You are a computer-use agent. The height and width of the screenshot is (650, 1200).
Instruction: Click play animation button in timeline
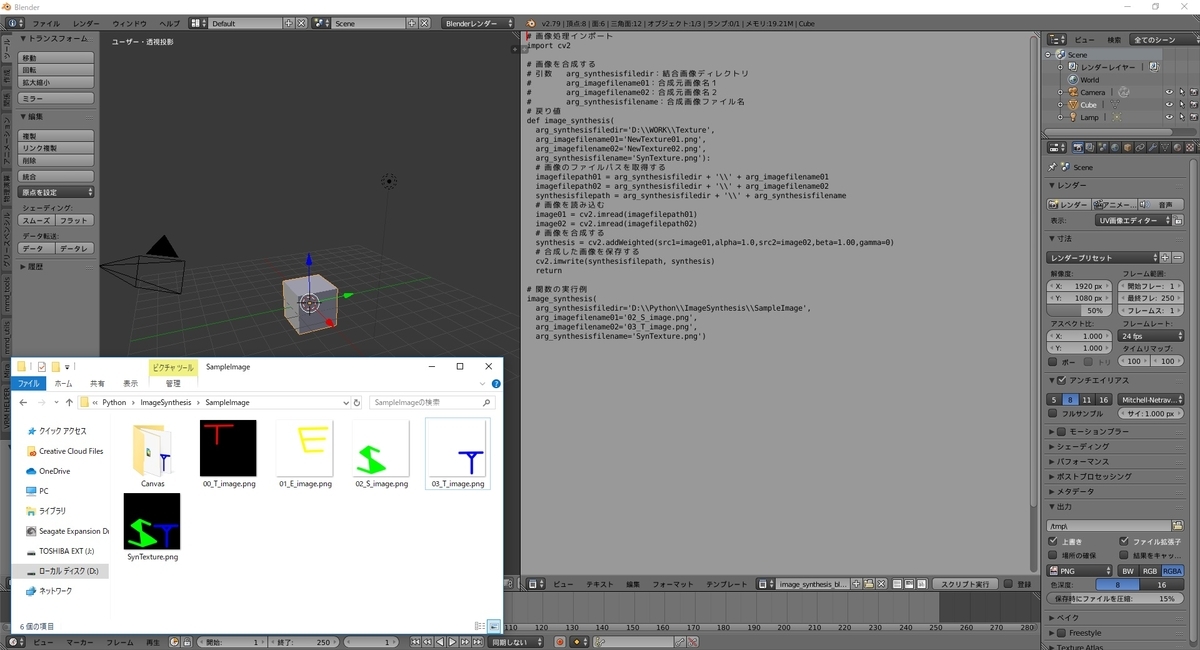[x=452, y=642]
